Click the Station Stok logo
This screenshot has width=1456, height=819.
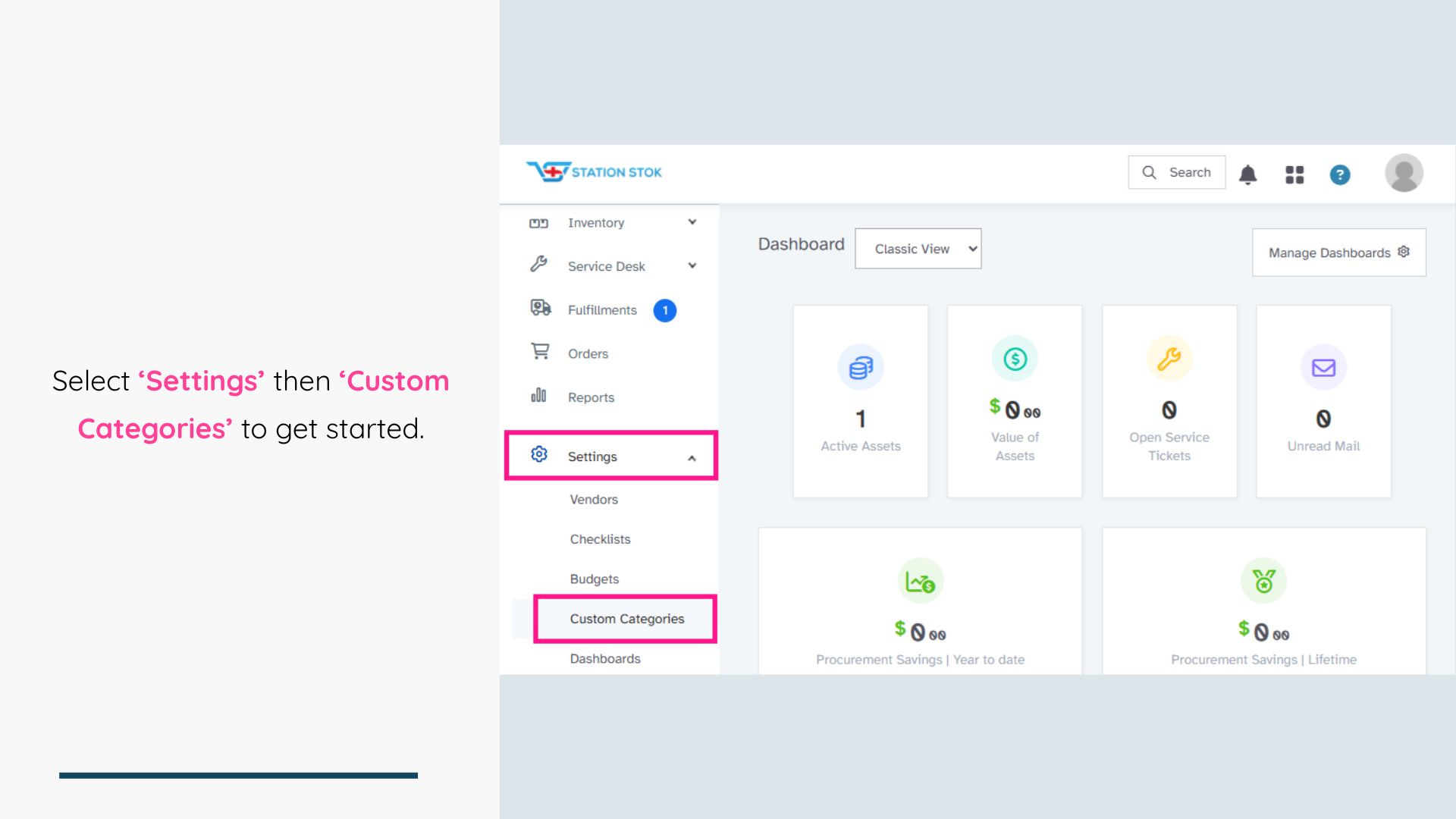click(x=594, y=171)
